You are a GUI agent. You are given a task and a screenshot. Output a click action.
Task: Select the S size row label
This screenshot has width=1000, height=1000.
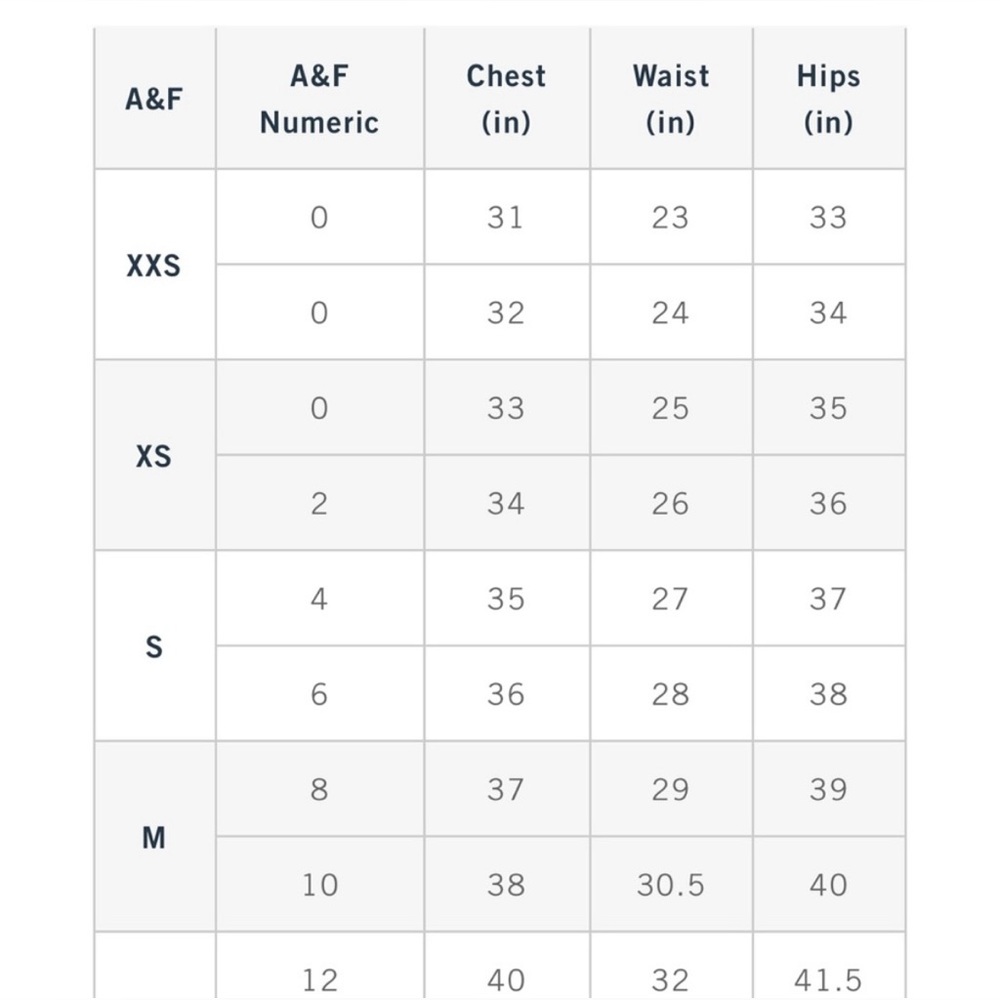click(154, 647)
